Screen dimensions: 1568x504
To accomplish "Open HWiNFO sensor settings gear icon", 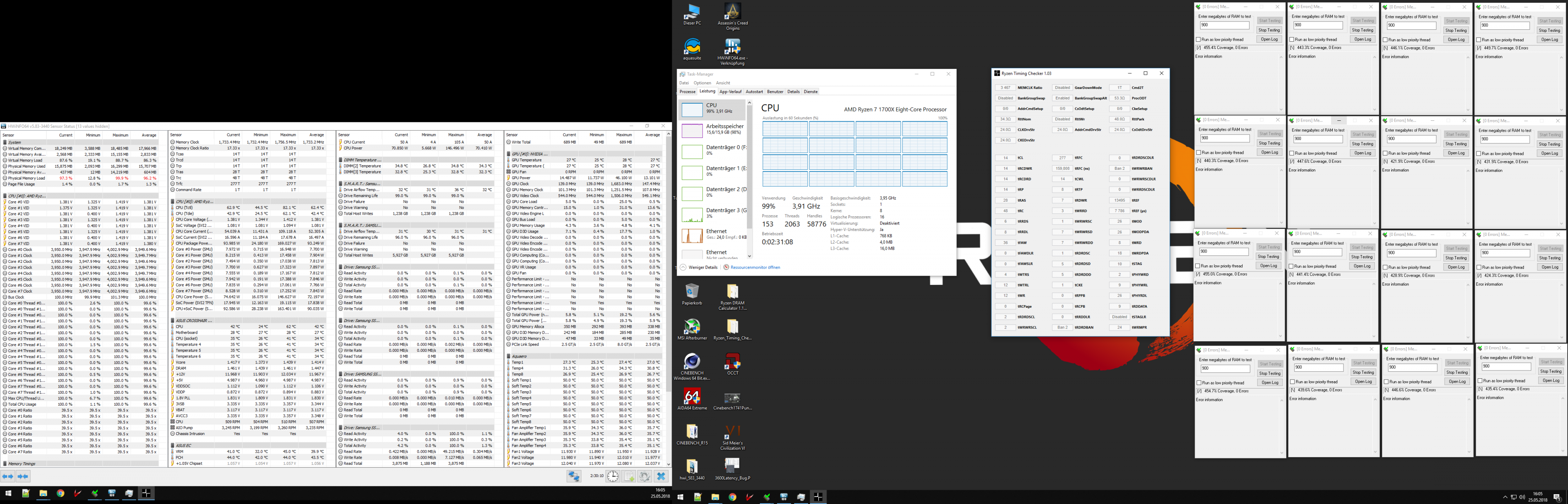I will (645, 477).
